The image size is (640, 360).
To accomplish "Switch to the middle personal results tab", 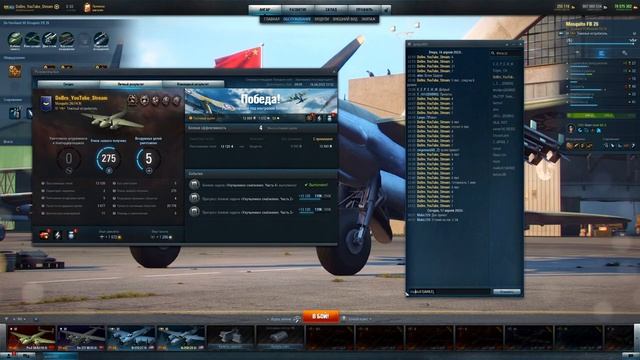I will [x=131, y=84].
